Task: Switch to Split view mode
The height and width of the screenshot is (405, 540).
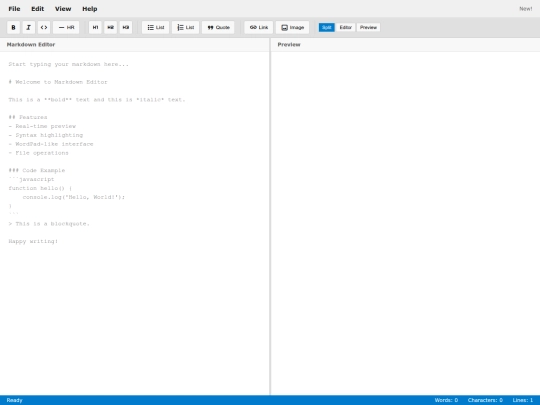Action: 326,28
